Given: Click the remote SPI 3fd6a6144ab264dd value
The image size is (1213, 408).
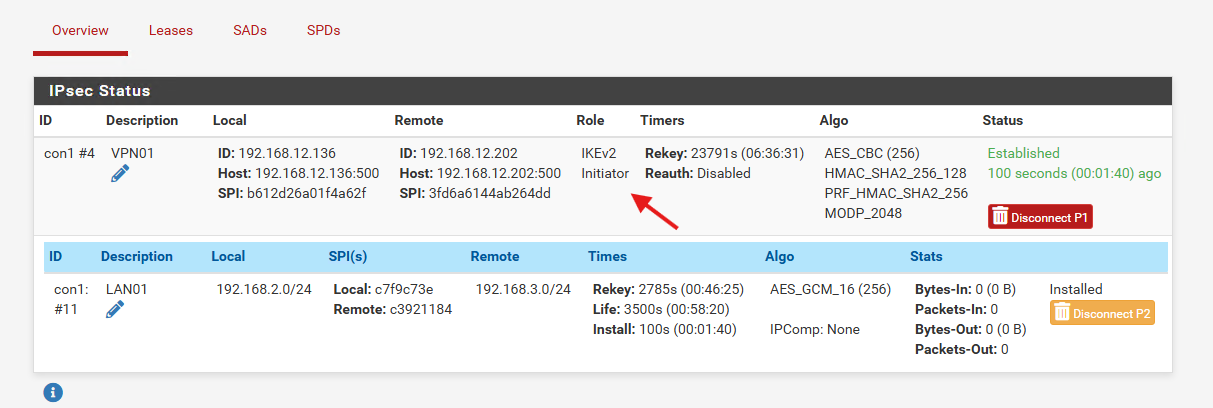Looking at the screenshot, I should pyautogui.click(x=490, y=193).
